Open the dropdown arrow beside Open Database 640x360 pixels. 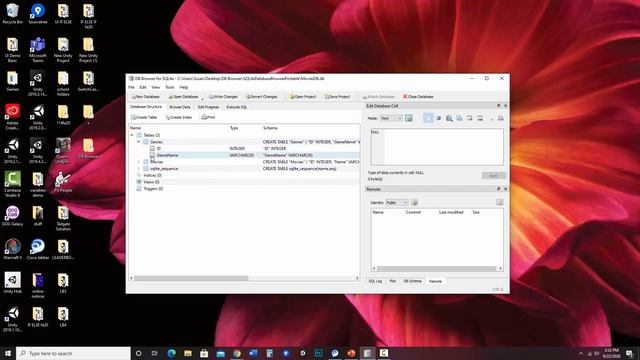[202, 98]
